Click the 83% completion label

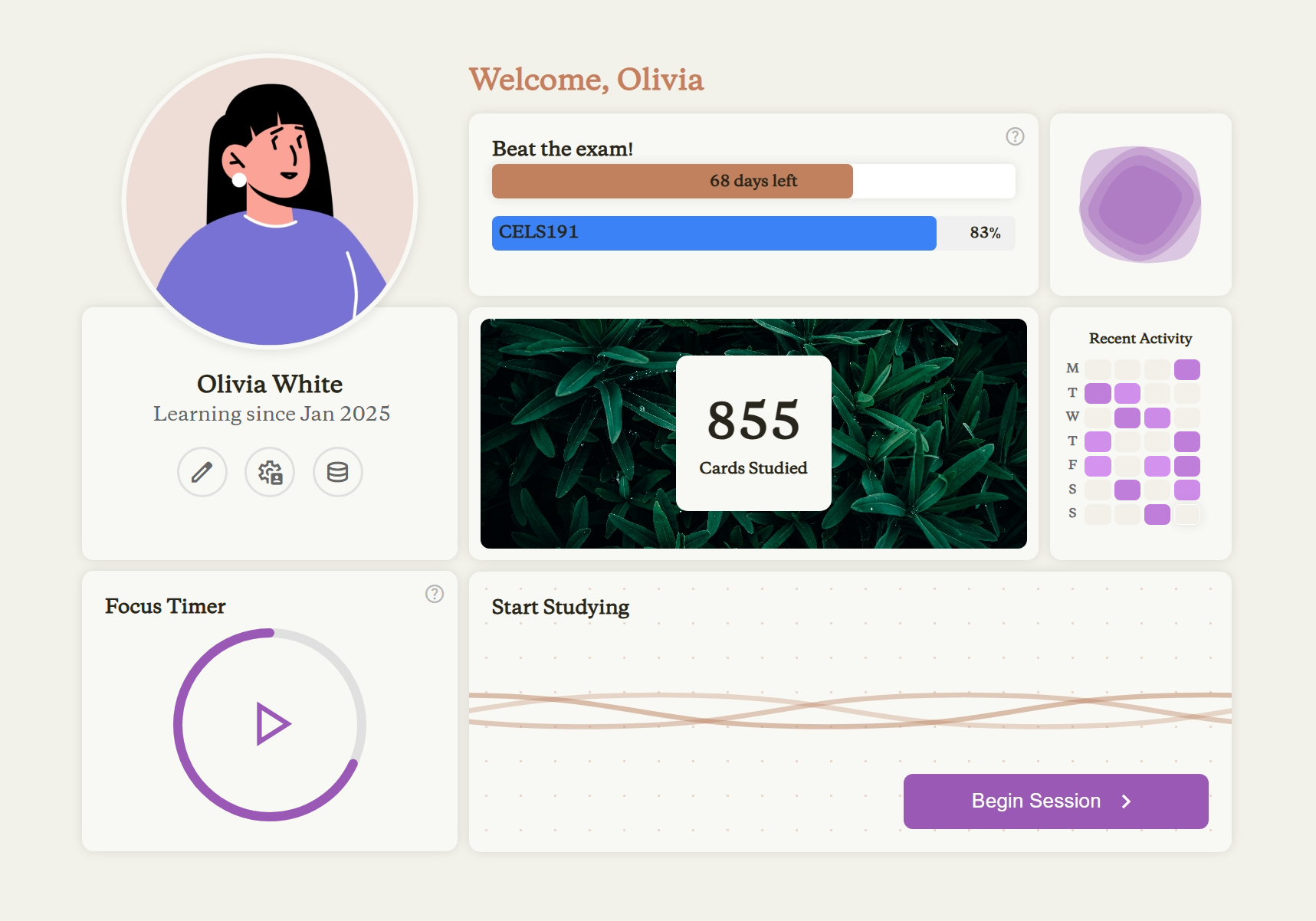985,233
